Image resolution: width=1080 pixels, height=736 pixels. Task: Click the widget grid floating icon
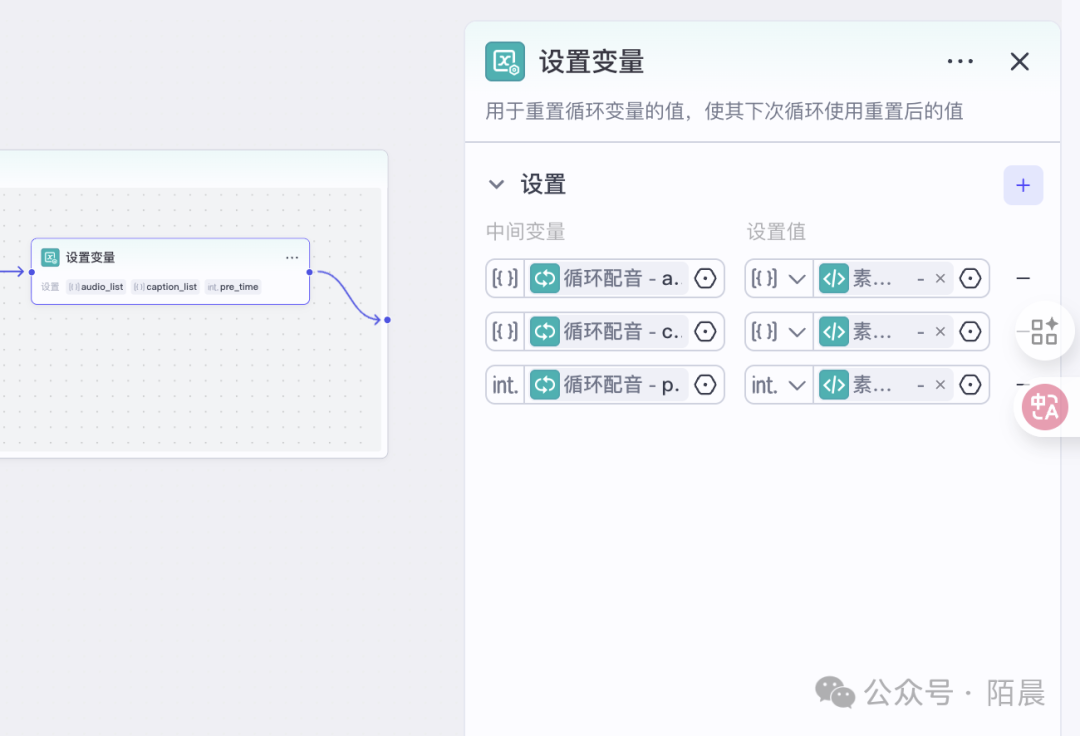coord(1045,331)
